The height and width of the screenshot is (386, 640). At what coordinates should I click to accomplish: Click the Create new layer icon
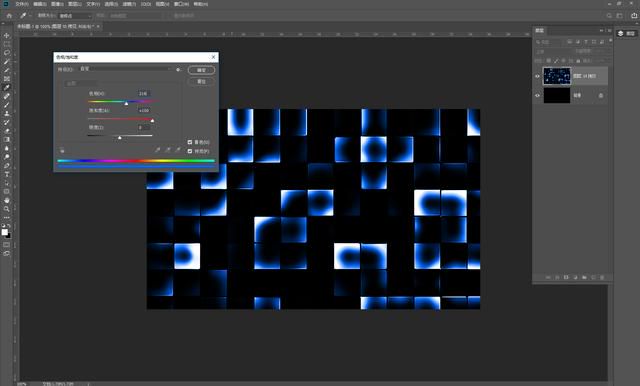coord(593,277)
